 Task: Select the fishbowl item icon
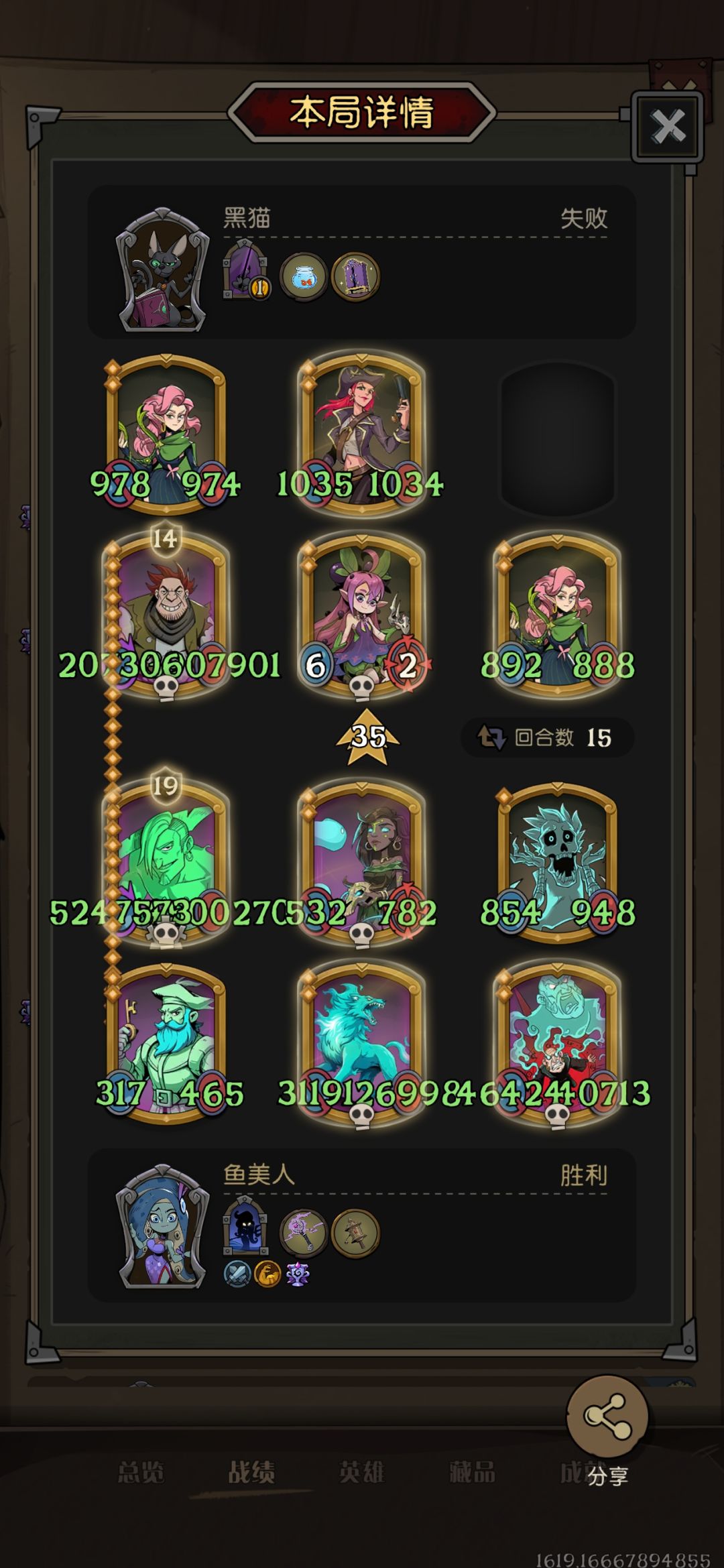(304, 276)
